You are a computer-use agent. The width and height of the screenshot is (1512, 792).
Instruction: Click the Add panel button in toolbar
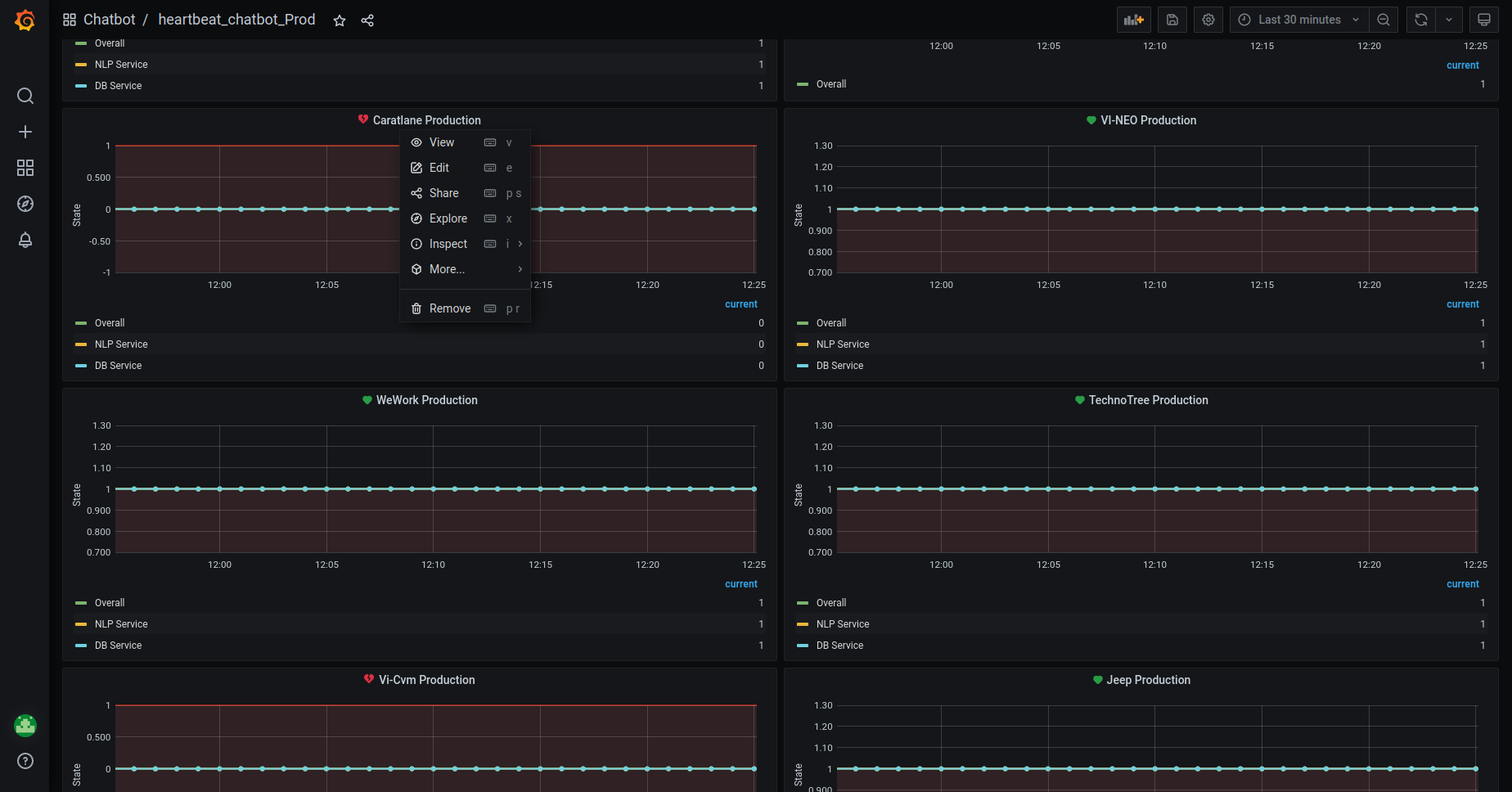point(1133,20)
